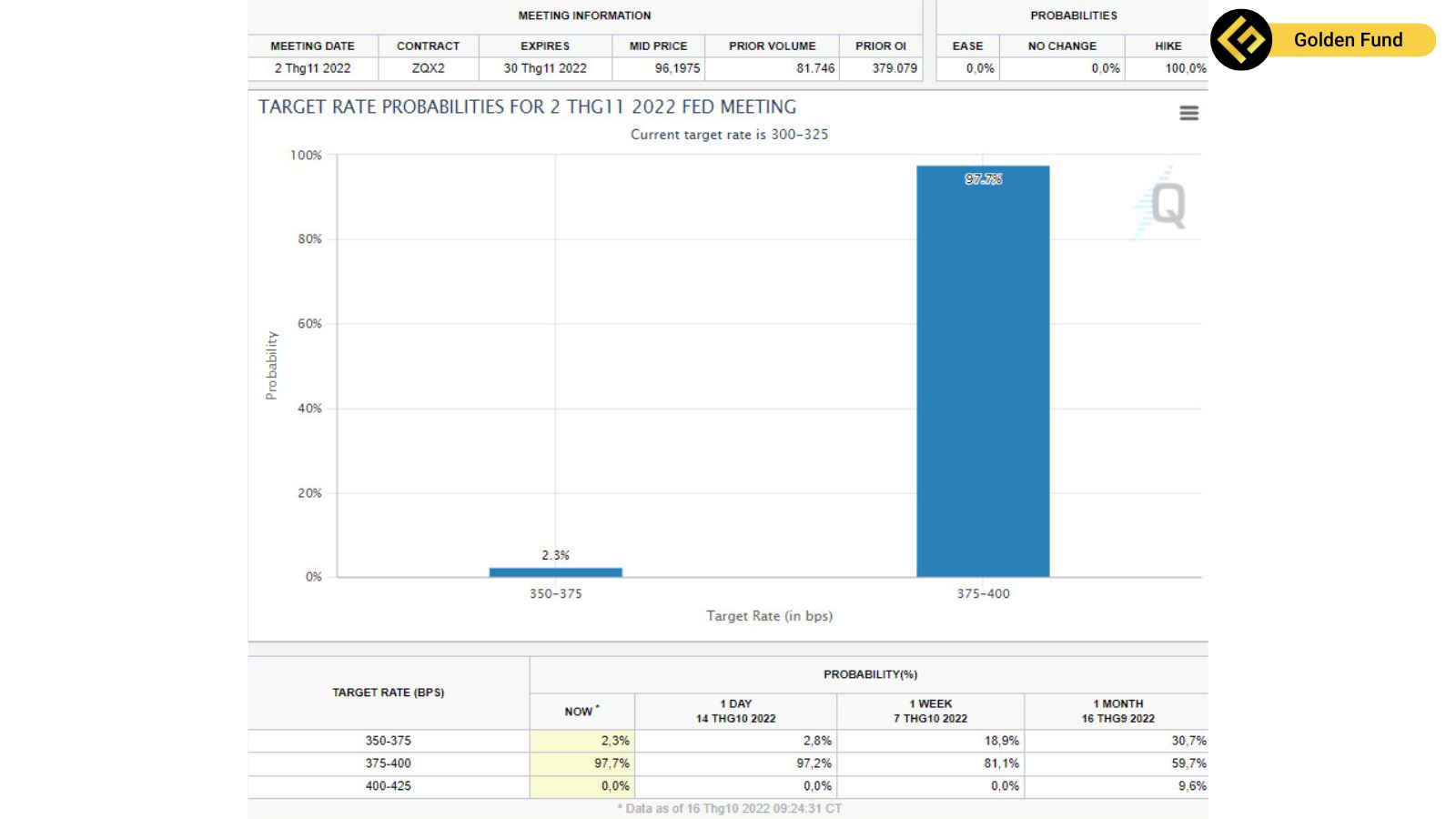Click the Target Rate (in bps) axis title
The width and height of the screenshot is (1456, 819).
(x=769, y=616)
